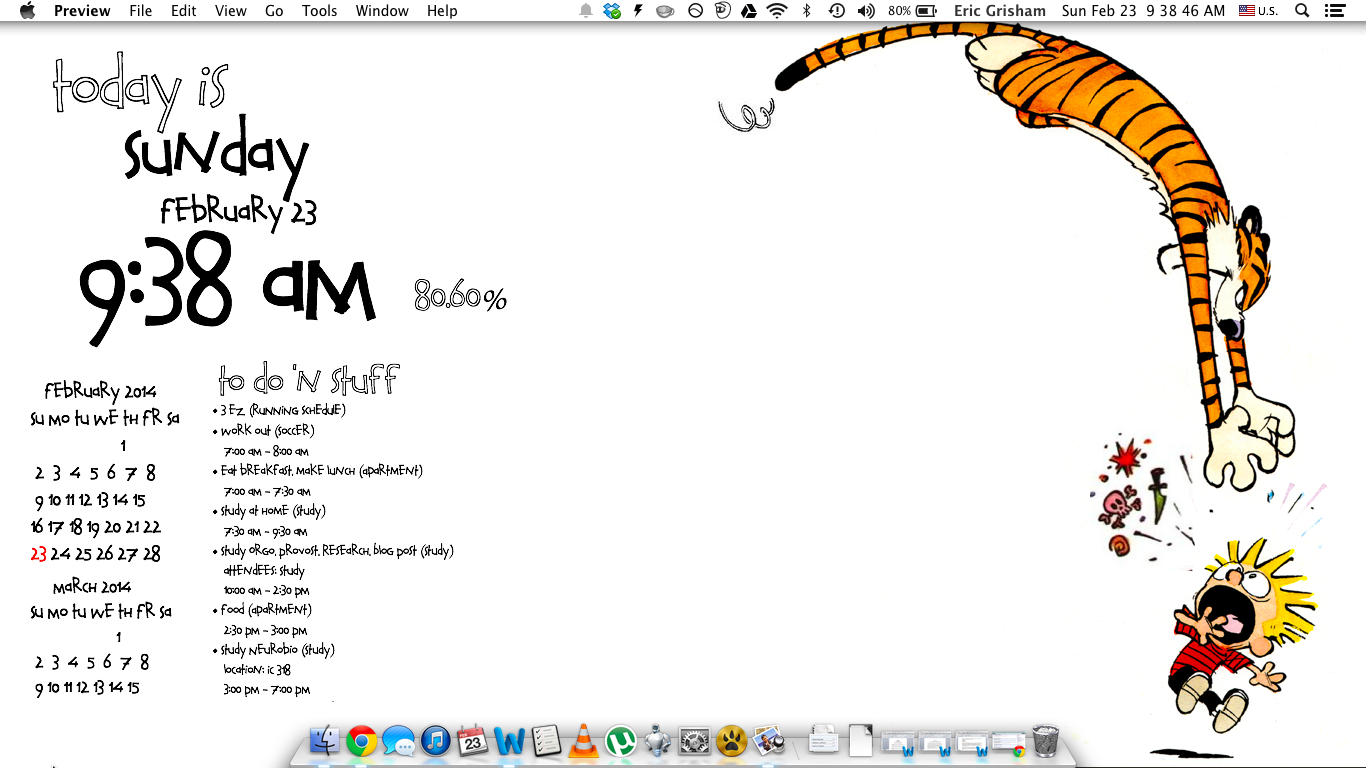Activate Caffeine via the coffee cup icon
The height and width of the screenshot is (768, 1366).
pos(663,11)
